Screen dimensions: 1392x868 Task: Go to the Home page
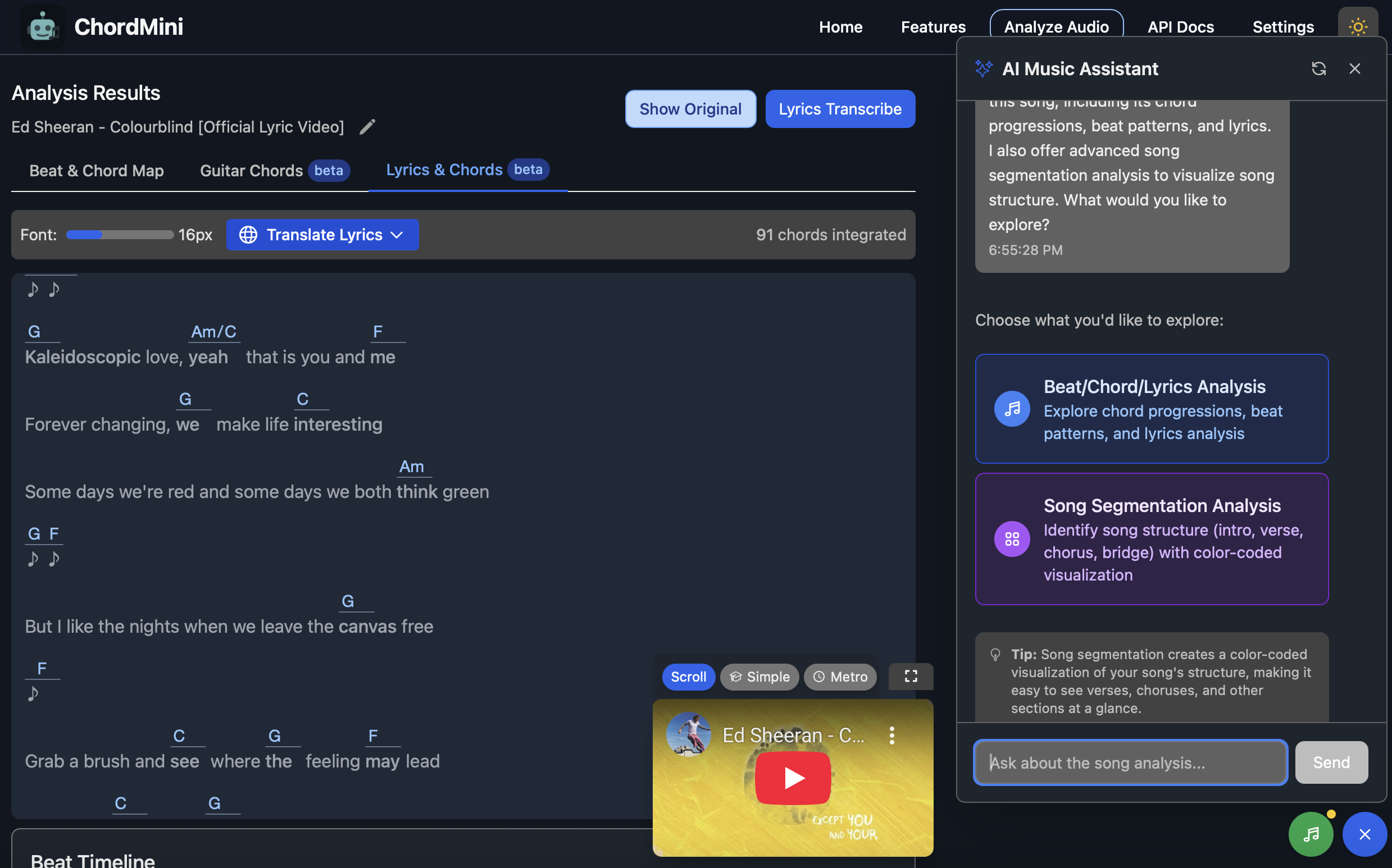coord(841,27)
